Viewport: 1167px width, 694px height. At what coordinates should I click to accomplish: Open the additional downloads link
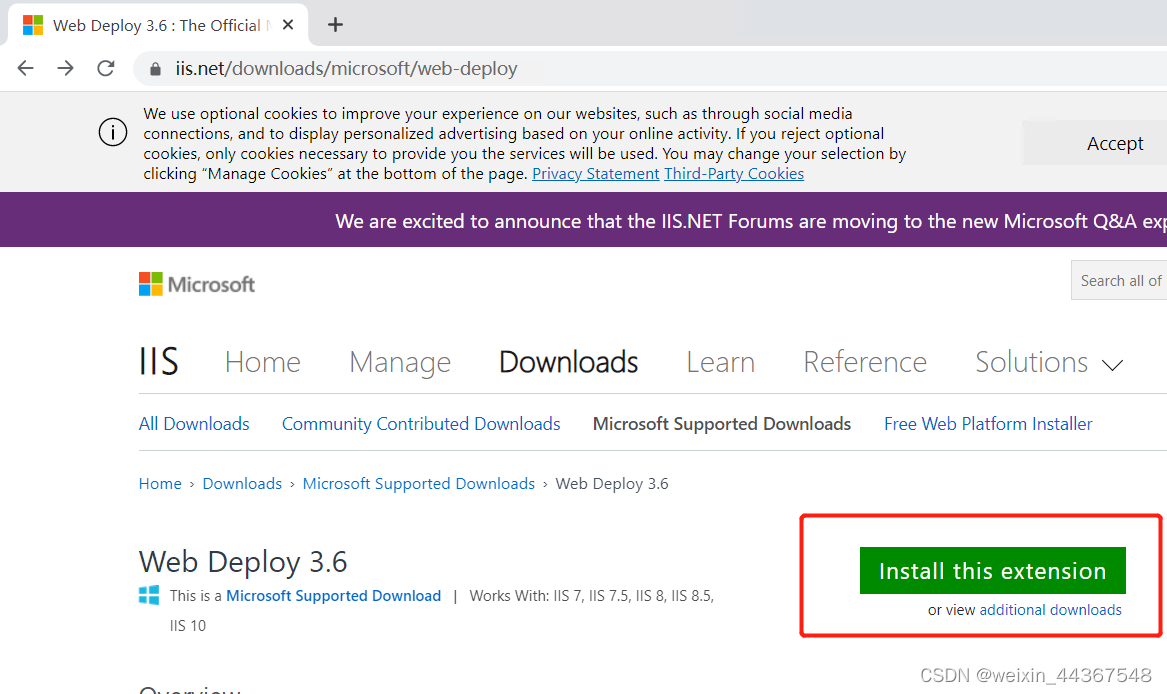1050,610
